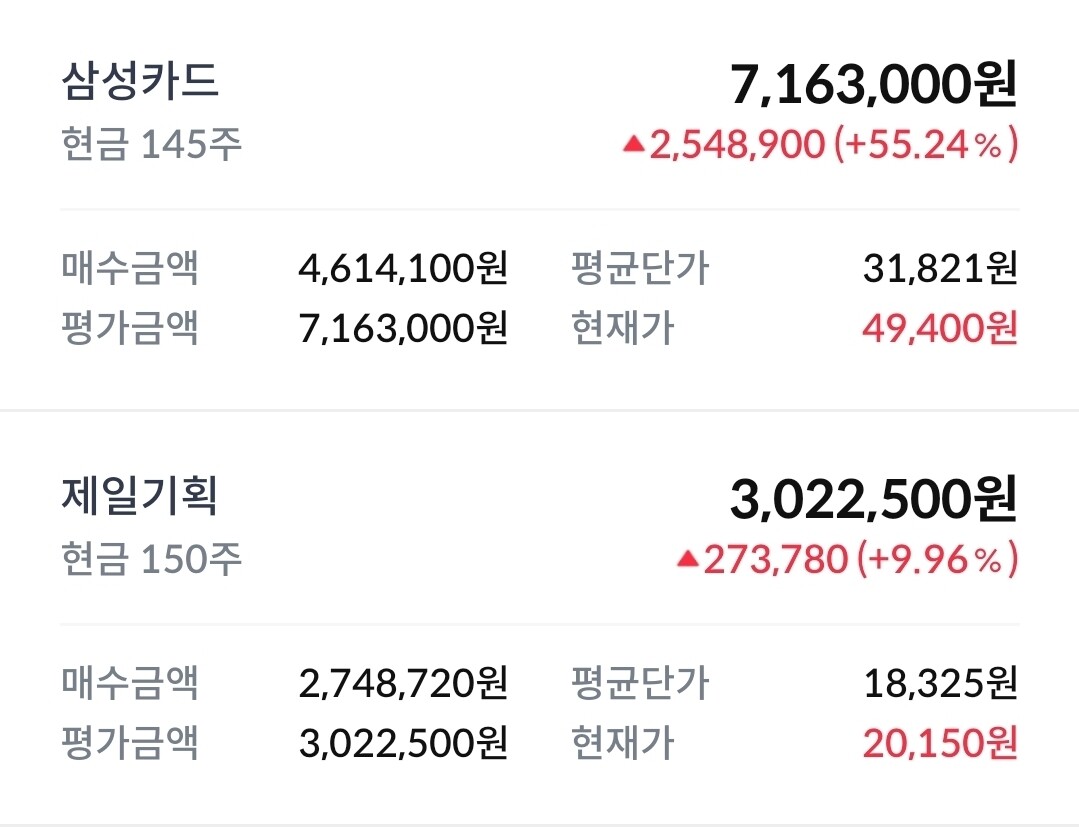Click 제일기획 현금 150주 holdings label
Viewport: 1079px width, 829px height.
151,560
